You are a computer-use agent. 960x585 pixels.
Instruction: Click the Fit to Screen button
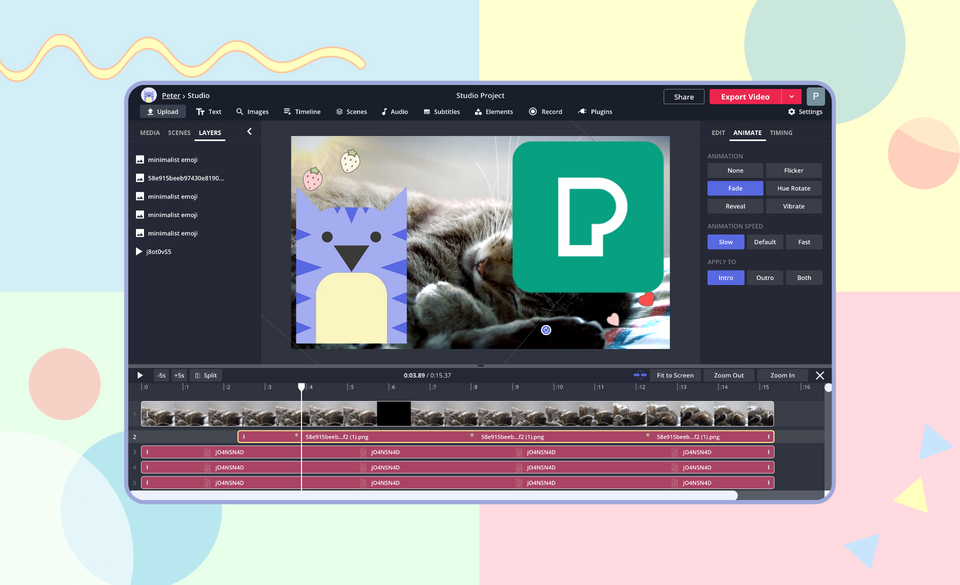[674, 375]
